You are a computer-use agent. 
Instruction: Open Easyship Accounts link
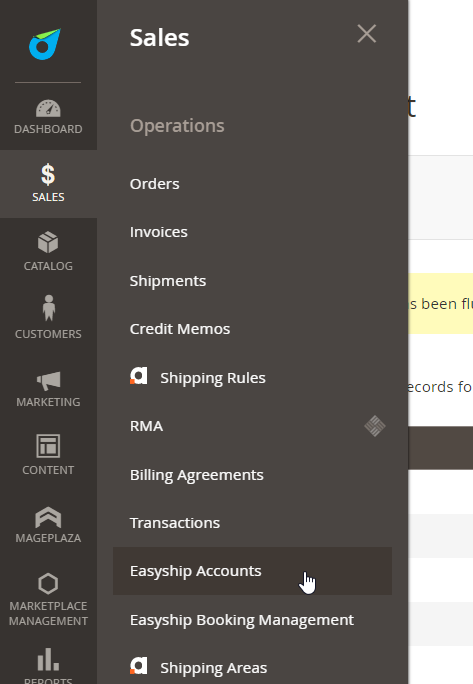[195, 571]
